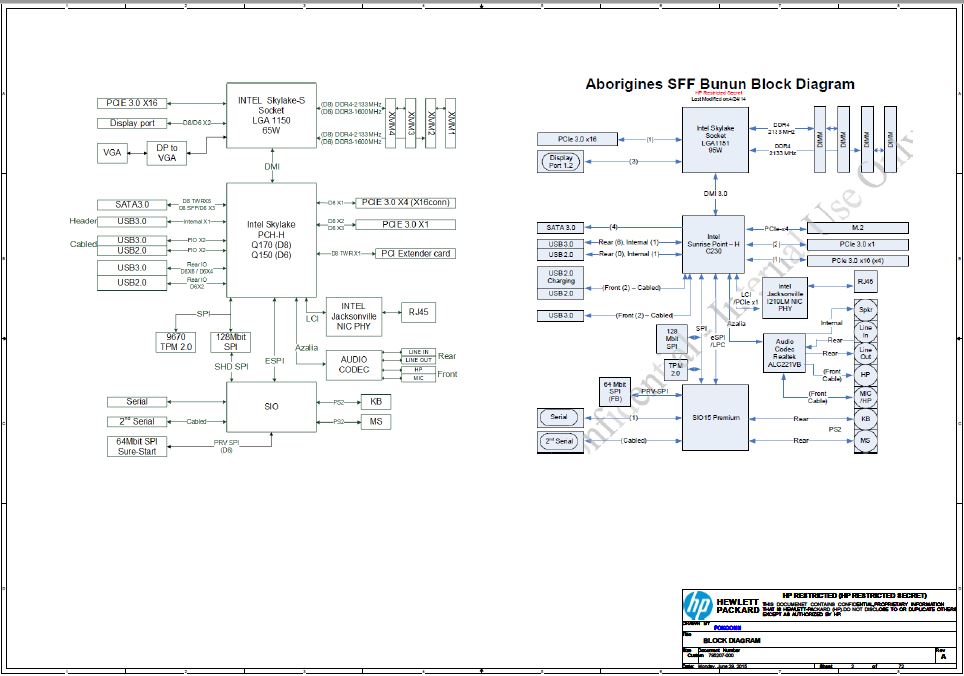Click the 'MS' circle connected to SIO15 Premium
This screenshot has width=964, height=676.
(865, 441)
